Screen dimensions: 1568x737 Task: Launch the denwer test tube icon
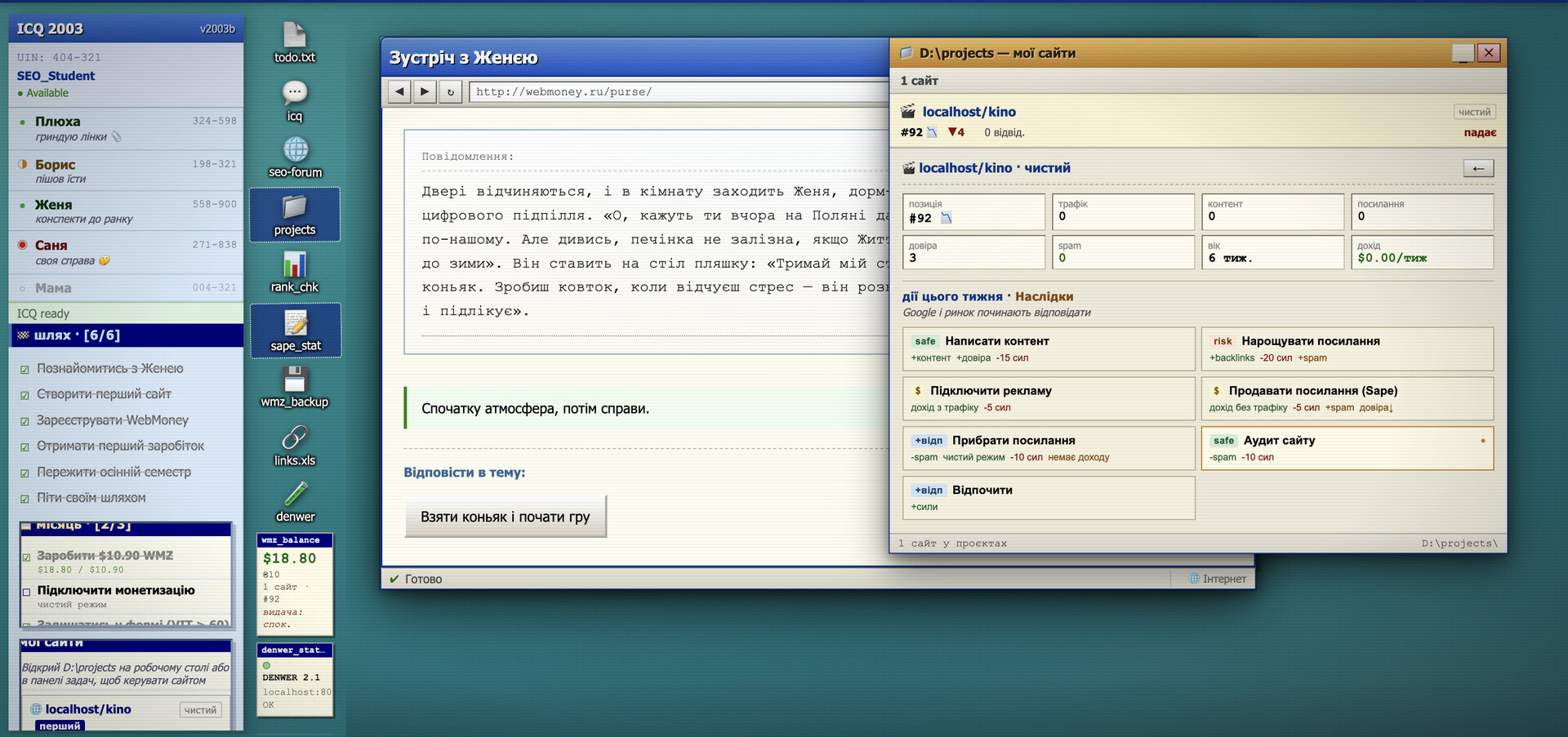click(x=295, y=502)
